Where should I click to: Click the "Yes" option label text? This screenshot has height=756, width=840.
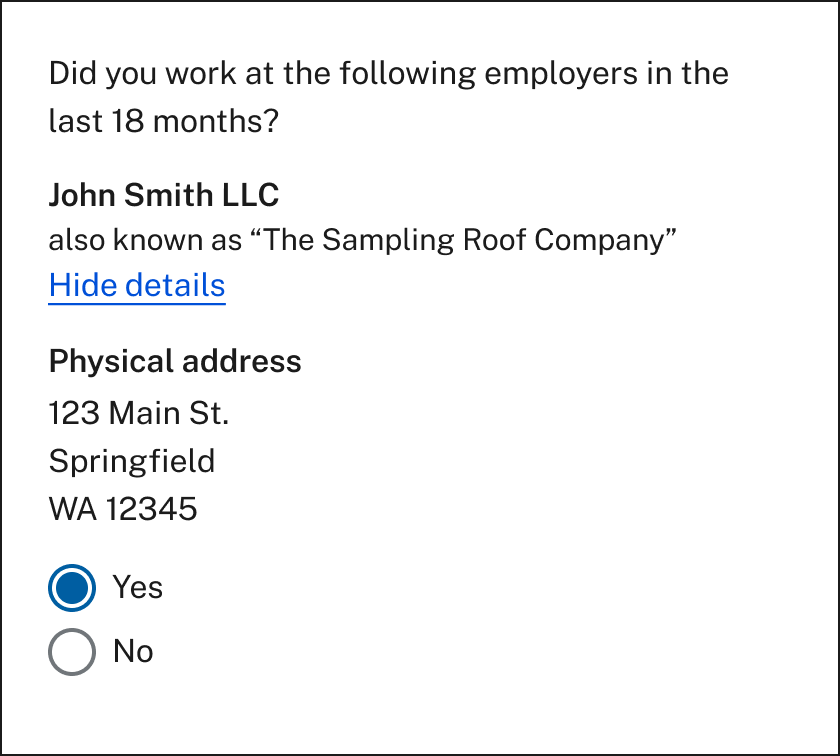(x=138, y=587)
